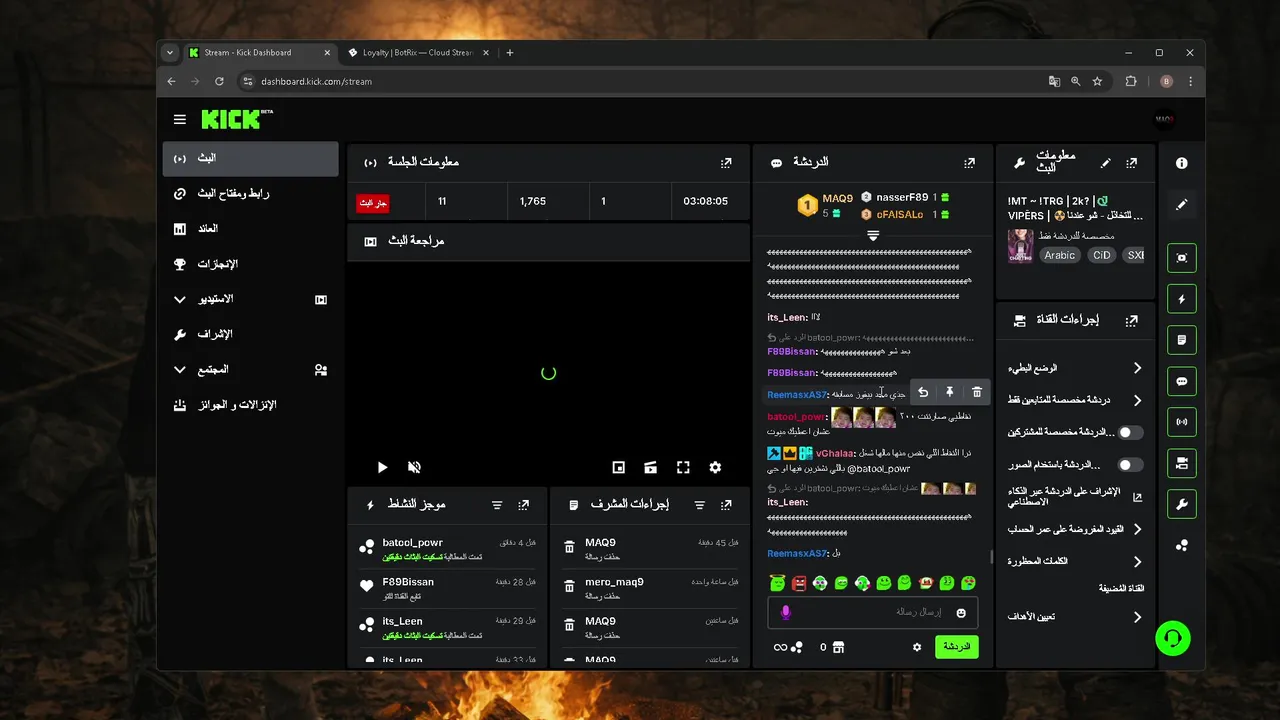Viewport: 1280px width, 720px height.
Task: Toggle the wrench widget in right sidebar
Action: 1182,504
